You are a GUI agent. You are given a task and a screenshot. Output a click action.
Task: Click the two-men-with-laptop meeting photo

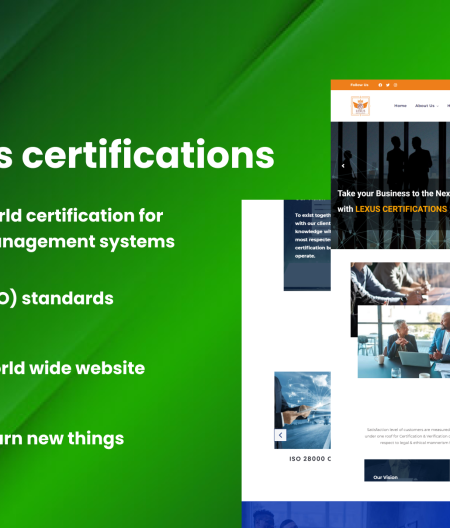click(x=404, y=341)
